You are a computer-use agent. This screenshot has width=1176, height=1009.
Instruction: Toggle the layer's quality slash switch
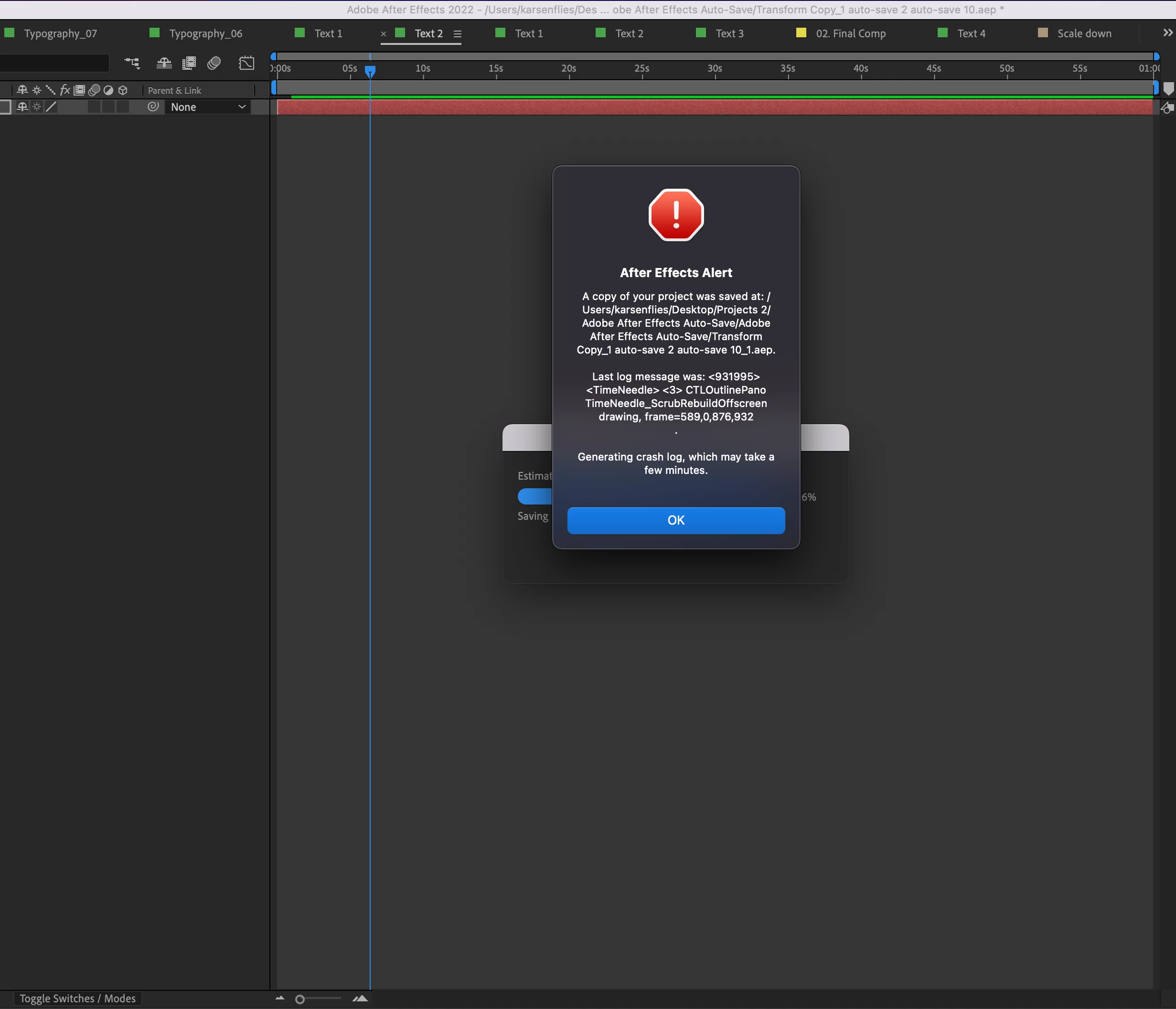click(x=51, y=107)
